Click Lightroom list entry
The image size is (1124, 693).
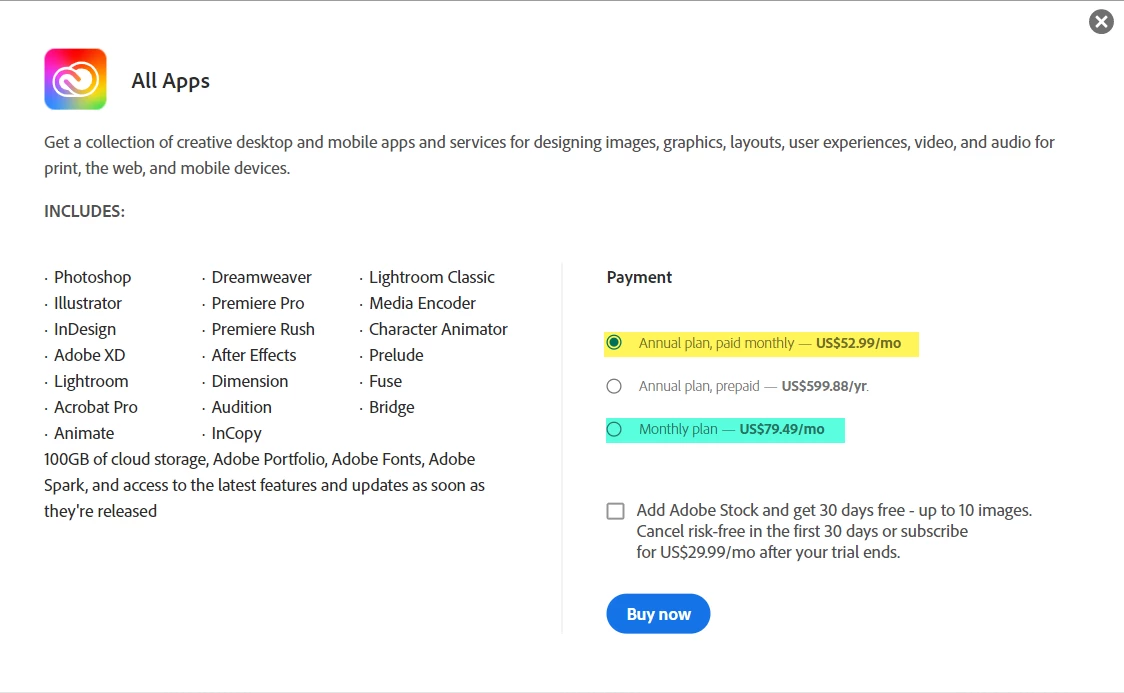click(91, 381)
